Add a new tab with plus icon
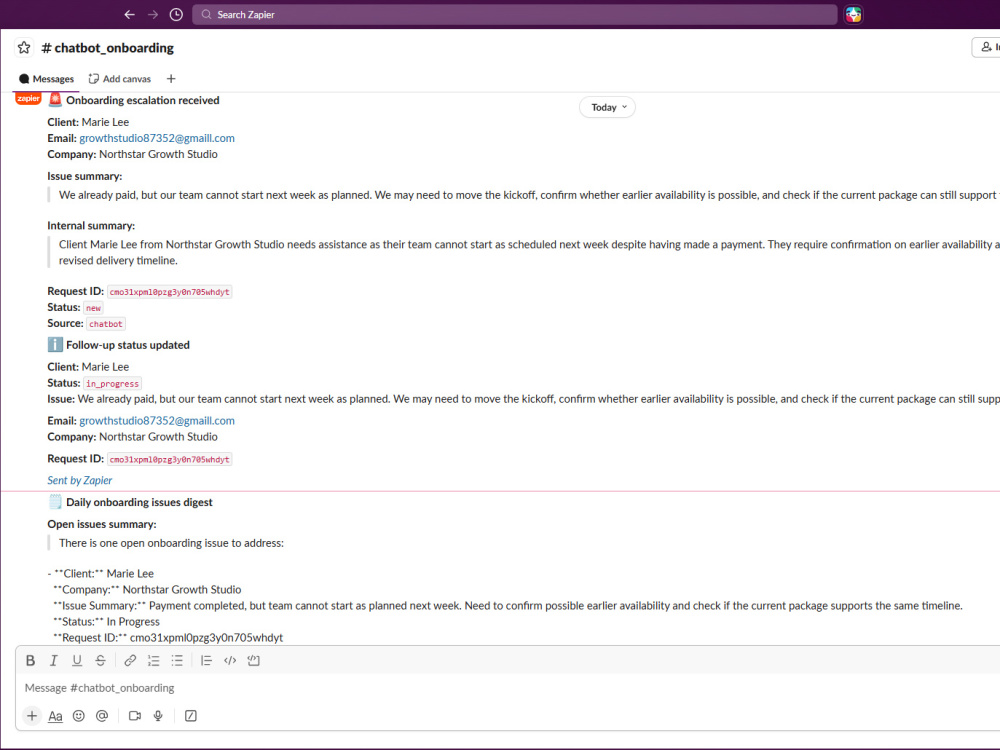The width and height of the screenshot is (1000, 750). pos(171,79)
